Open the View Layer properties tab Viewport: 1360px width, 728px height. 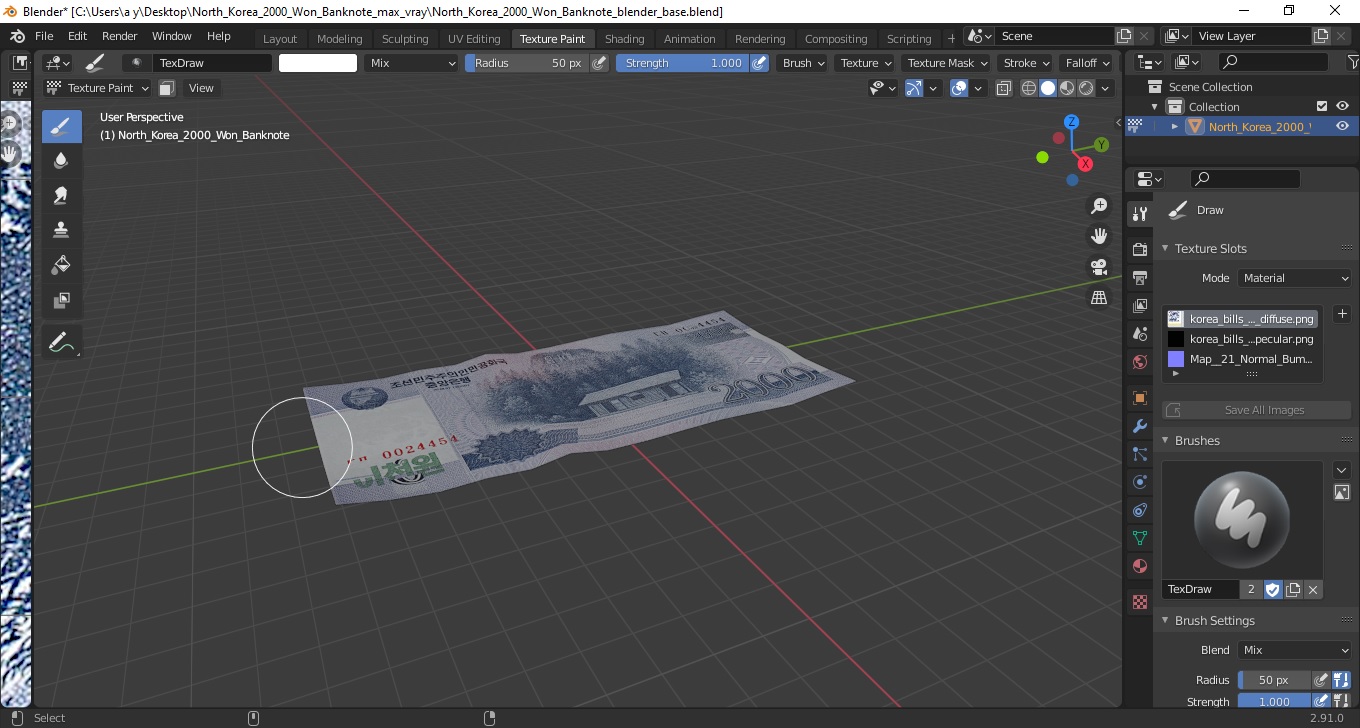pos(1139,306)
